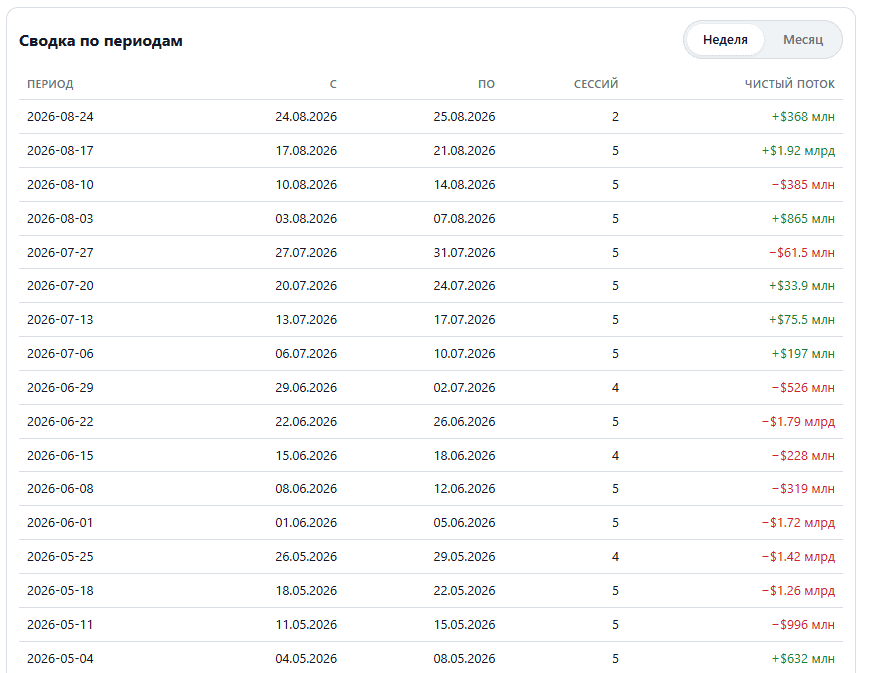The width and height of the screenshot is (873, 673).
Task: Click the +$75.5 млн net flow value
Action: pos(802,320)
